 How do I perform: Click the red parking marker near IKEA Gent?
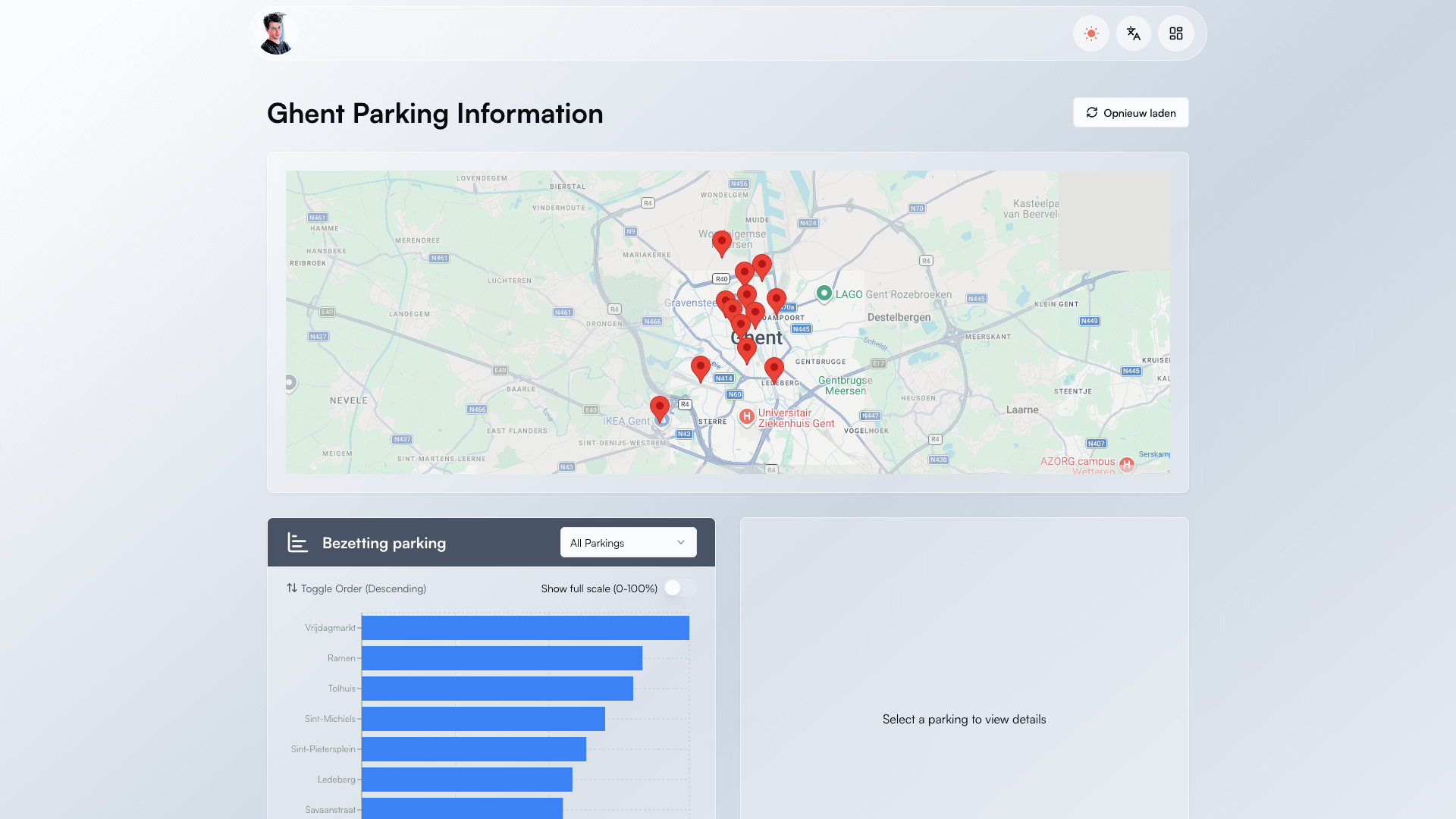tap(659, 408)
